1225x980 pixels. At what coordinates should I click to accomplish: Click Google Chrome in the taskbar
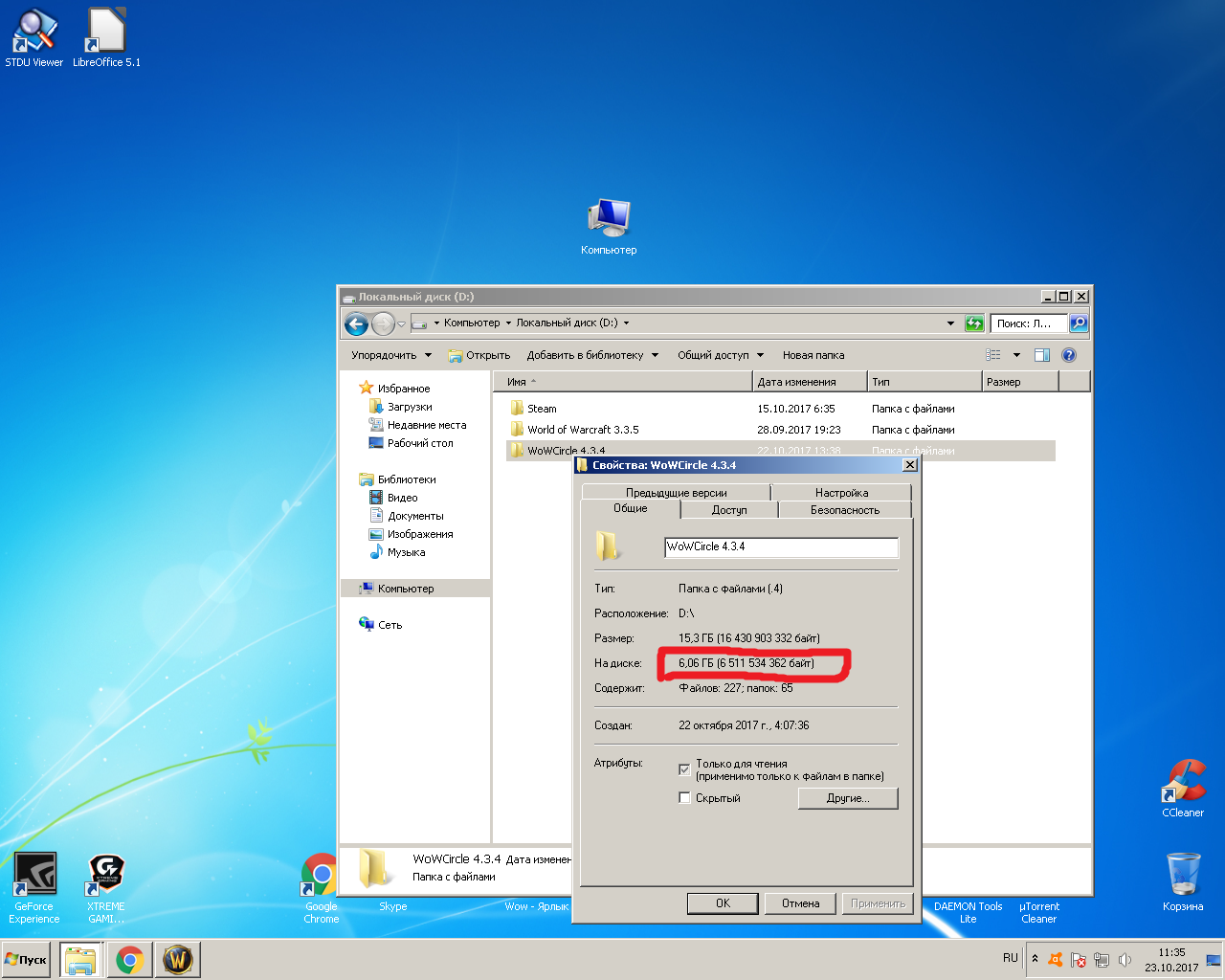point(129,959)
